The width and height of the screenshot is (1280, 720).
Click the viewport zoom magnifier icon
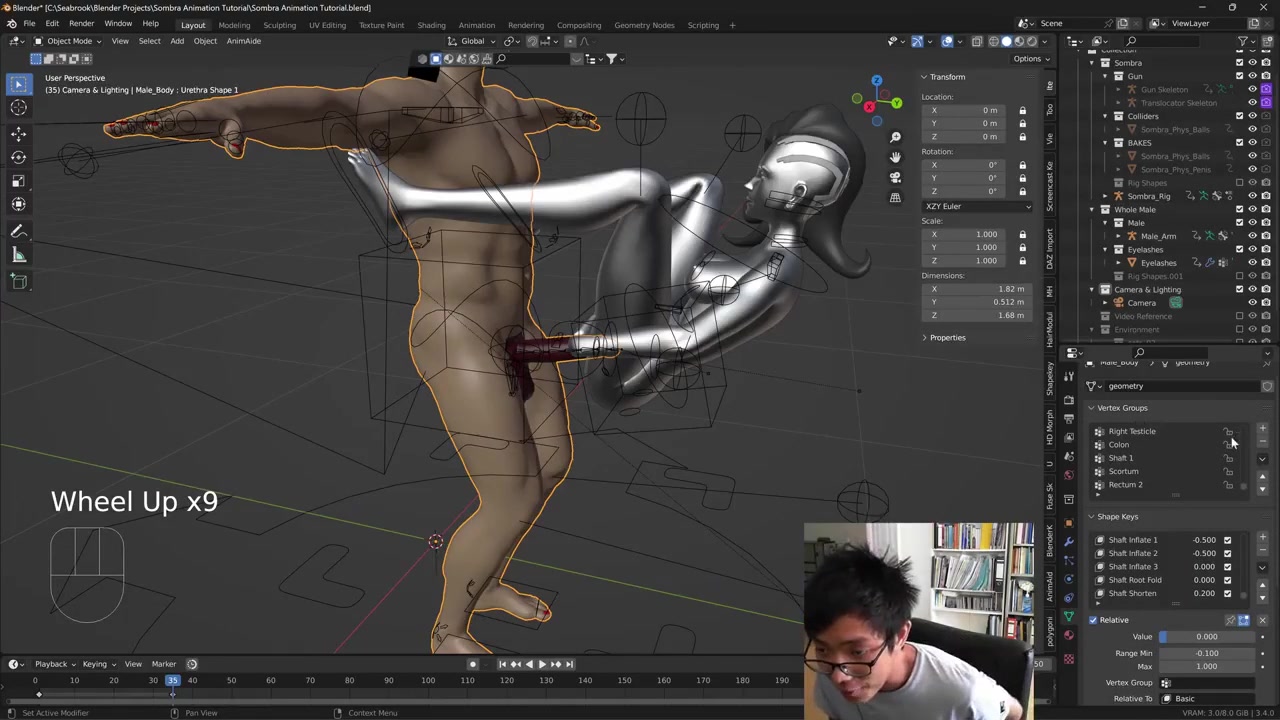(x=895, y=137)
